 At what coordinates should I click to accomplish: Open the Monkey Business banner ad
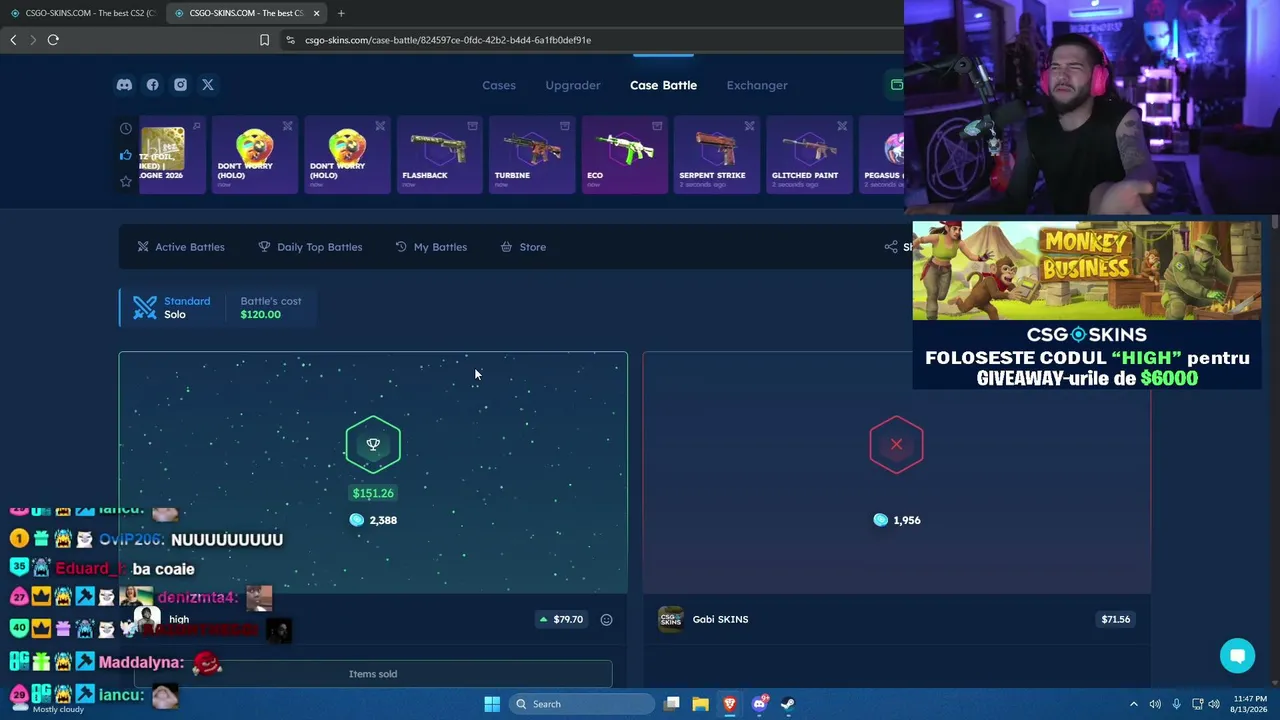pyautogui.click(x=1087, y=270)
